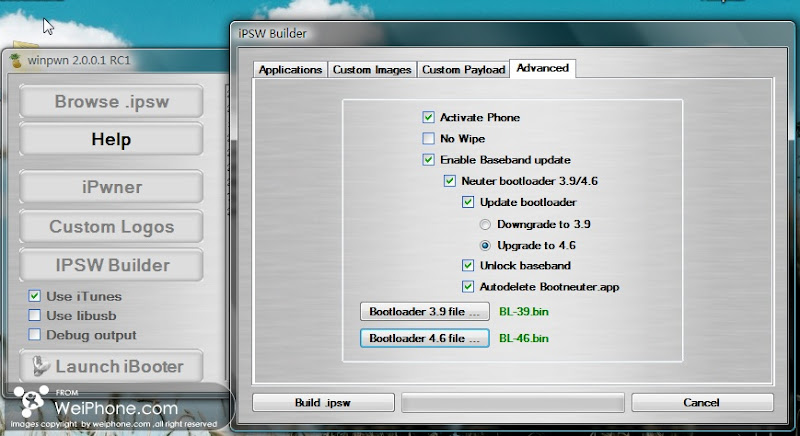Screen dimensions: 800x436
Task: Toggle Autodelete Bootneuter.app checkbox
Action: pyautogui.click(x=468, y=287)
